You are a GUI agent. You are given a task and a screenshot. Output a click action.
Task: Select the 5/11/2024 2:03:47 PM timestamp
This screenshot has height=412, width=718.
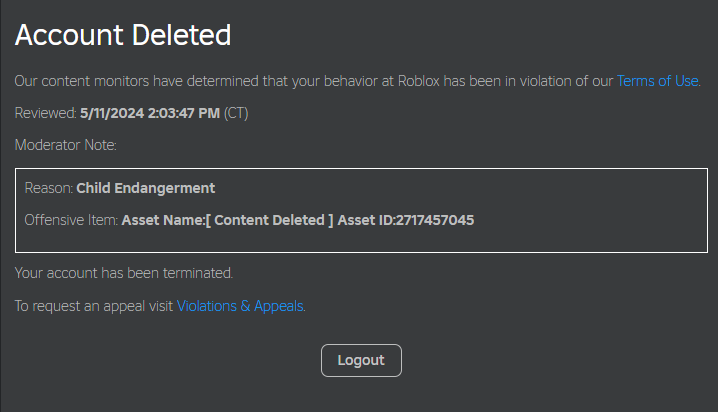(x=150, y=113)
